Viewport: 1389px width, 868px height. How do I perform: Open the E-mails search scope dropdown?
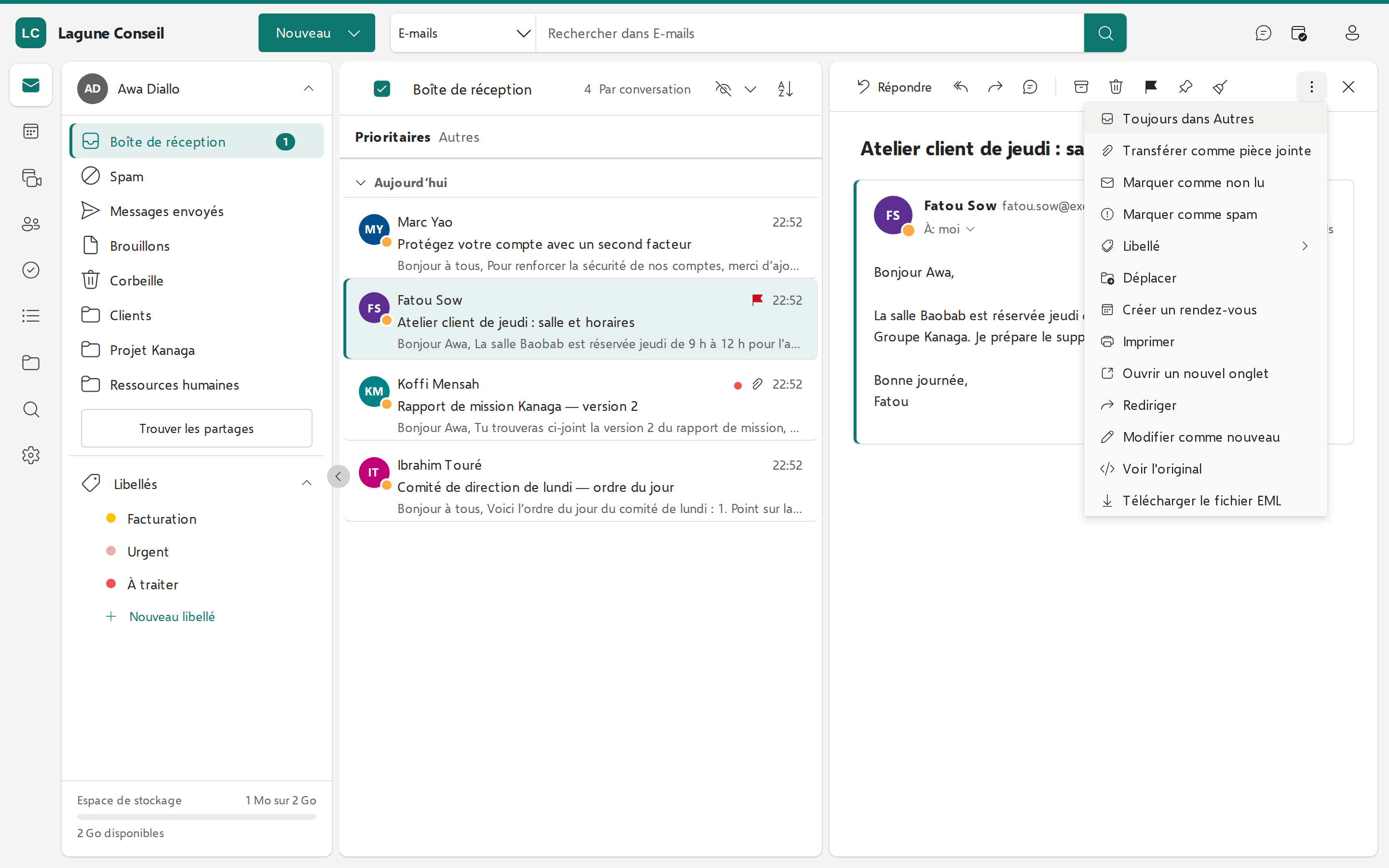[463, 33]
